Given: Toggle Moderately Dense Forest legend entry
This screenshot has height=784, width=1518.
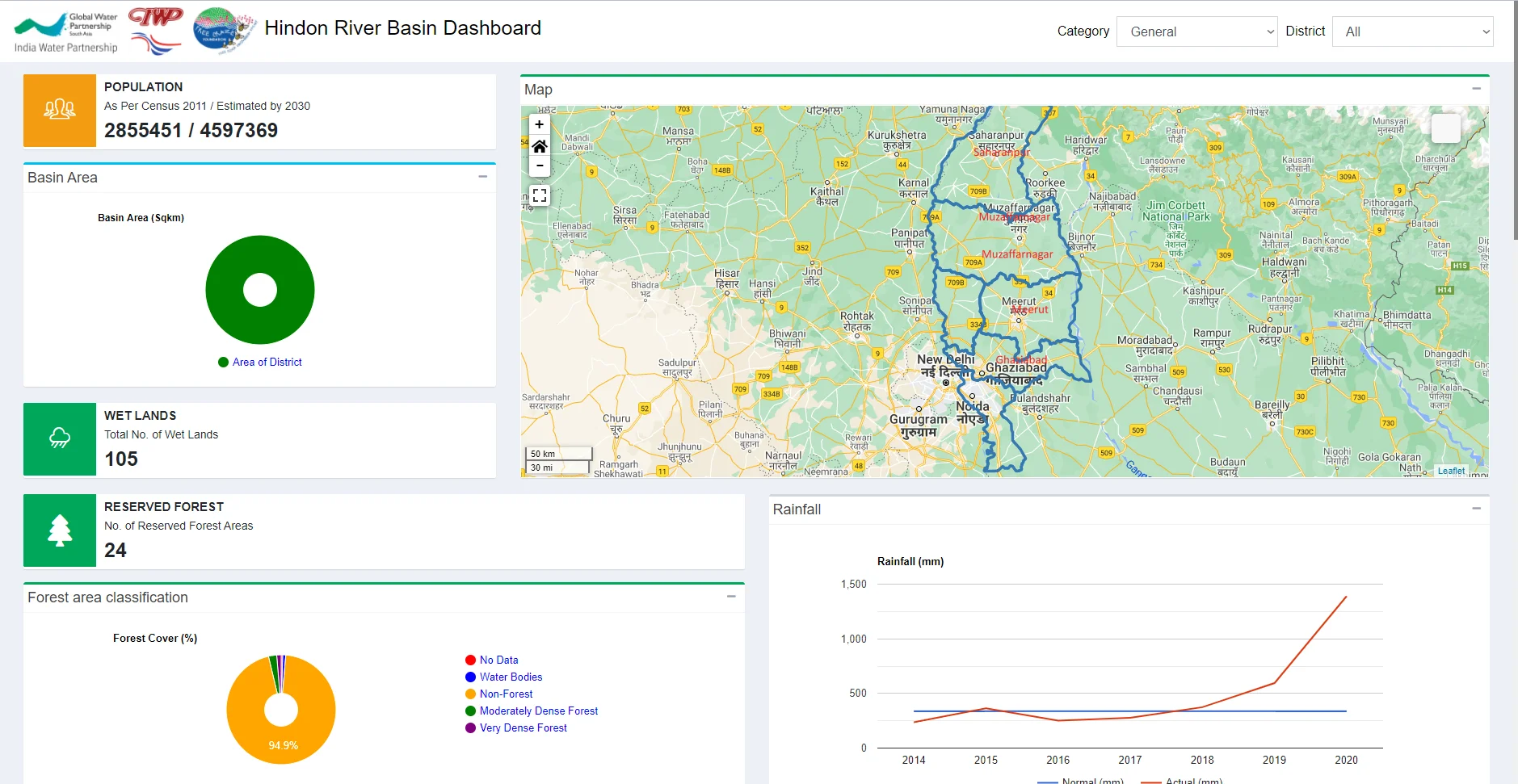Looking at the screenshot, I should click(x=532, y=711).
